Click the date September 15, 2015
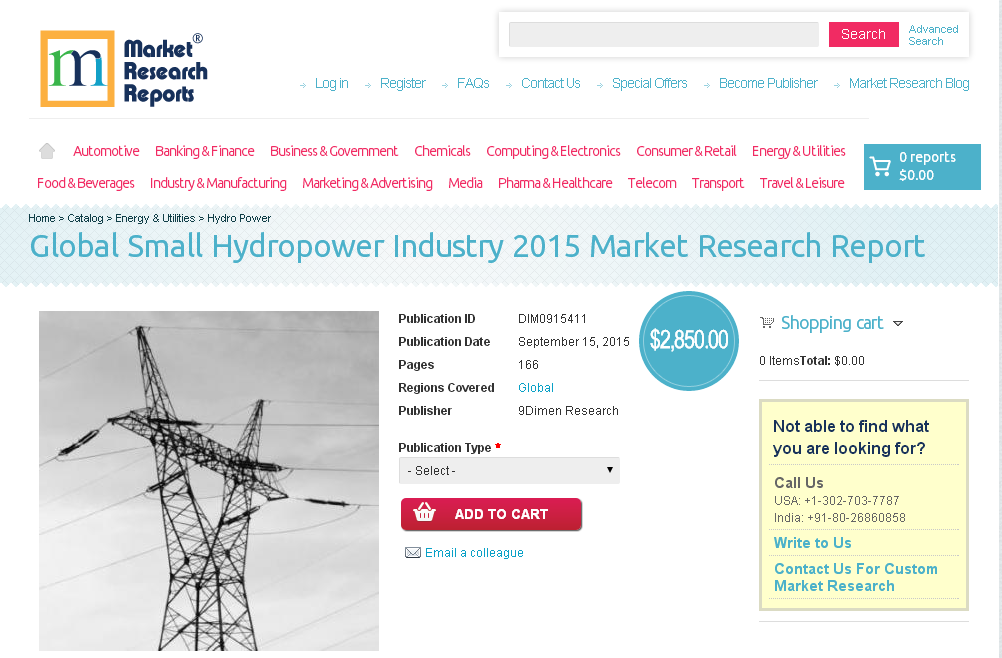This screenshot has width=1002, height=658. tap(574, 342)
